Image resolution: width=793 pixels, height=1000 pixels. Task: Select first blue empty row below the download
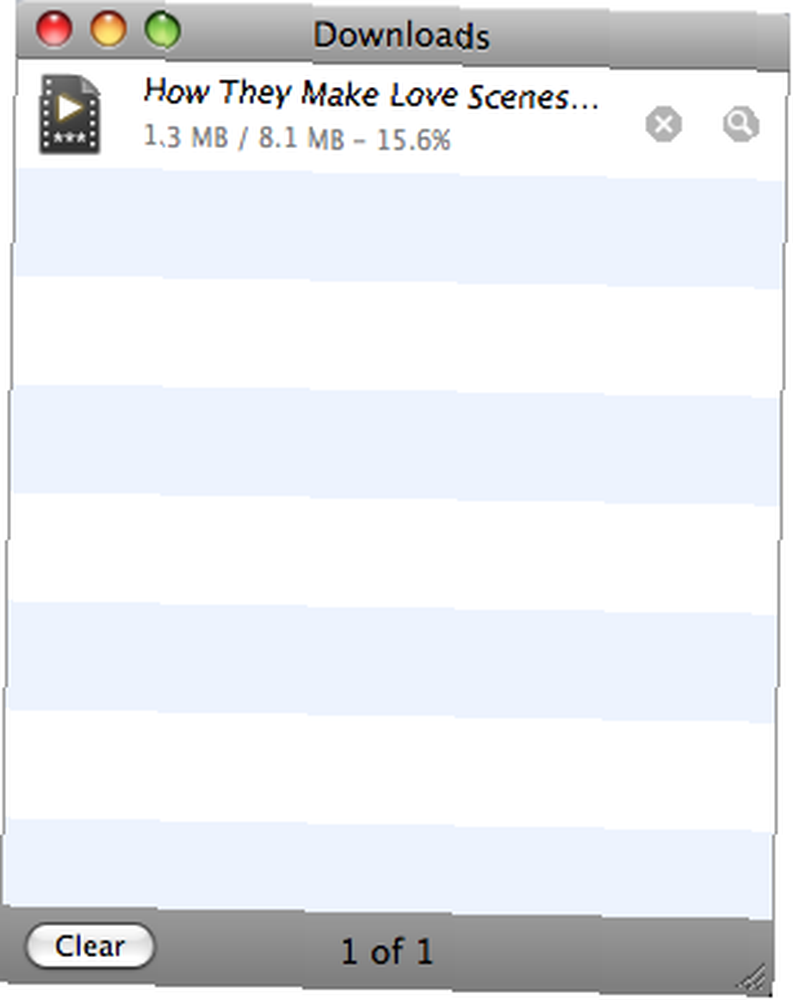pos(399,228)
